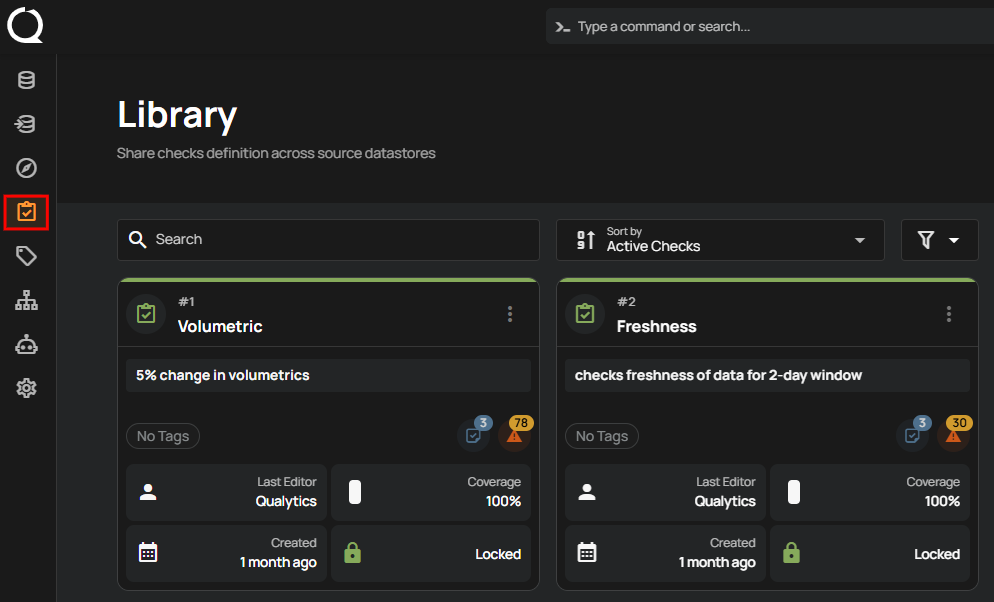Click the Freshness active checks badge showing 3

coord(912,434)
